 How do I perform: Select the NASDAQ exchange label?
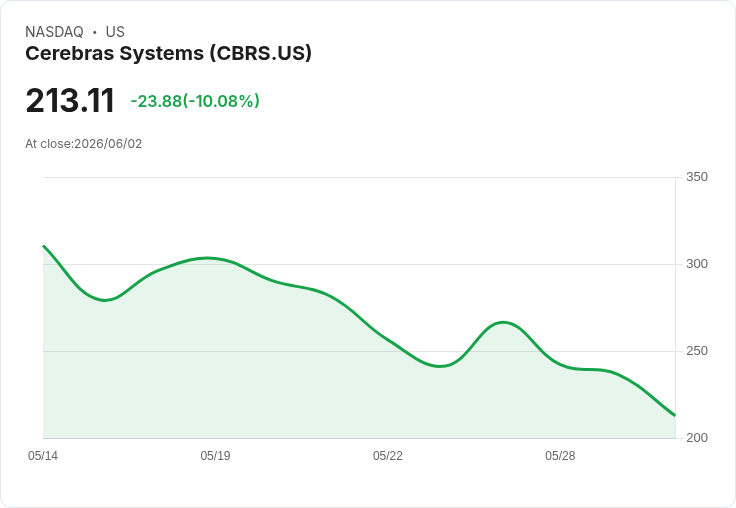tap(54, 31)
